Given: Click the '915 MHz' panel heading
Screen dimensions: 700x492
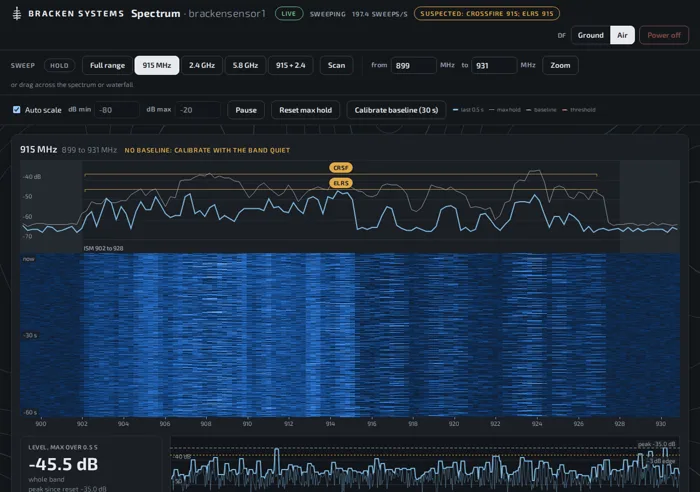Looking at the screenshot, I should 38,150.
